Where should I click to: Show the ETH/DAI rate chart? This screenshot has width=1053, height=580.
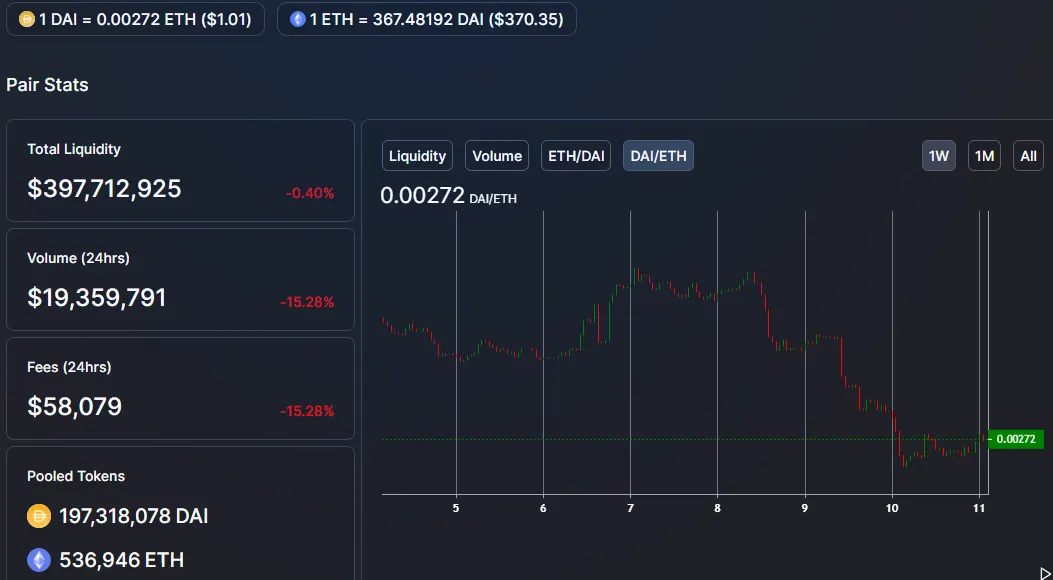576,156
